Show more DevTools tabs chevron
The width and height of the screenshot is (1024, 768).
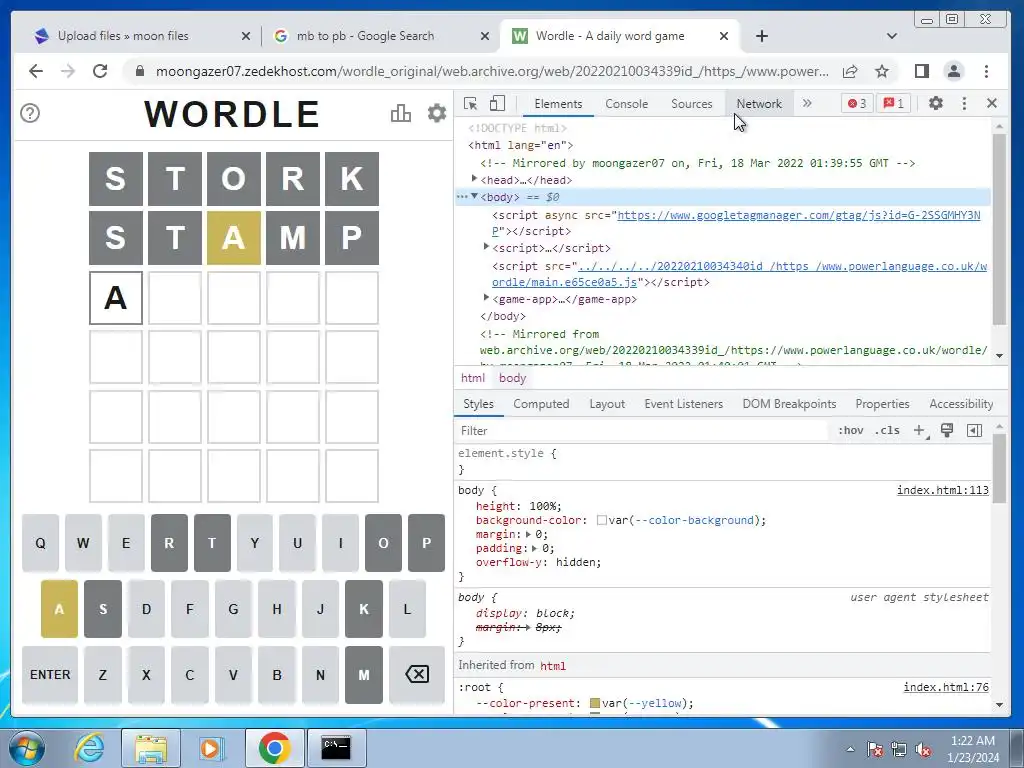[x=807, y=103]
